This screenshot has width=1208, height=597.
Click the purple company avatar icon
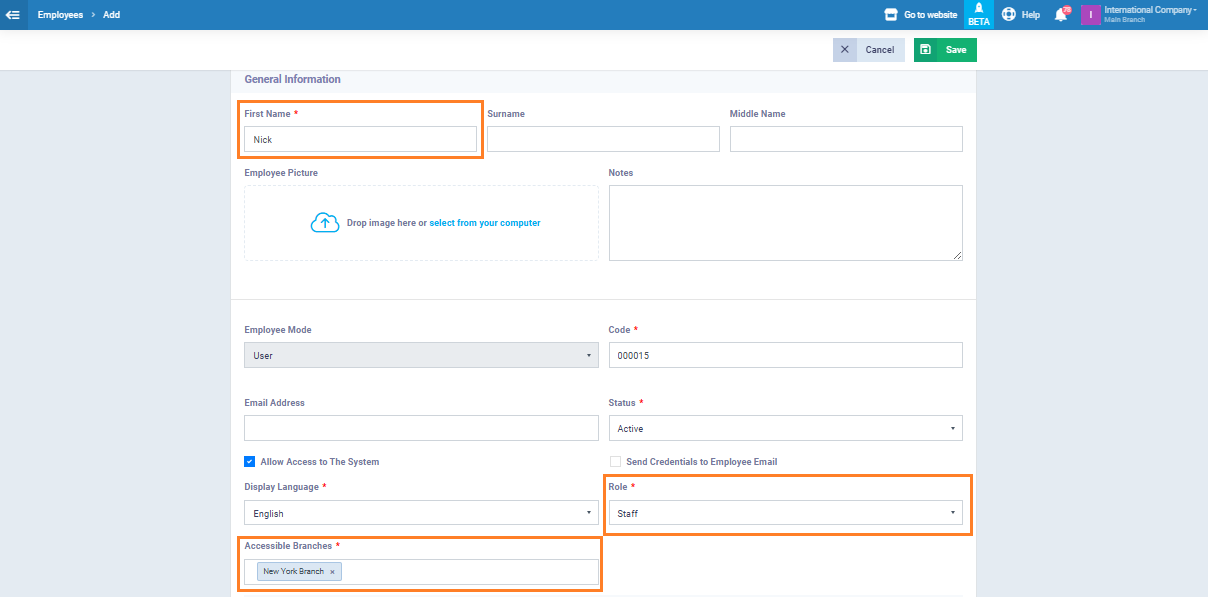tap(1090, 15)
